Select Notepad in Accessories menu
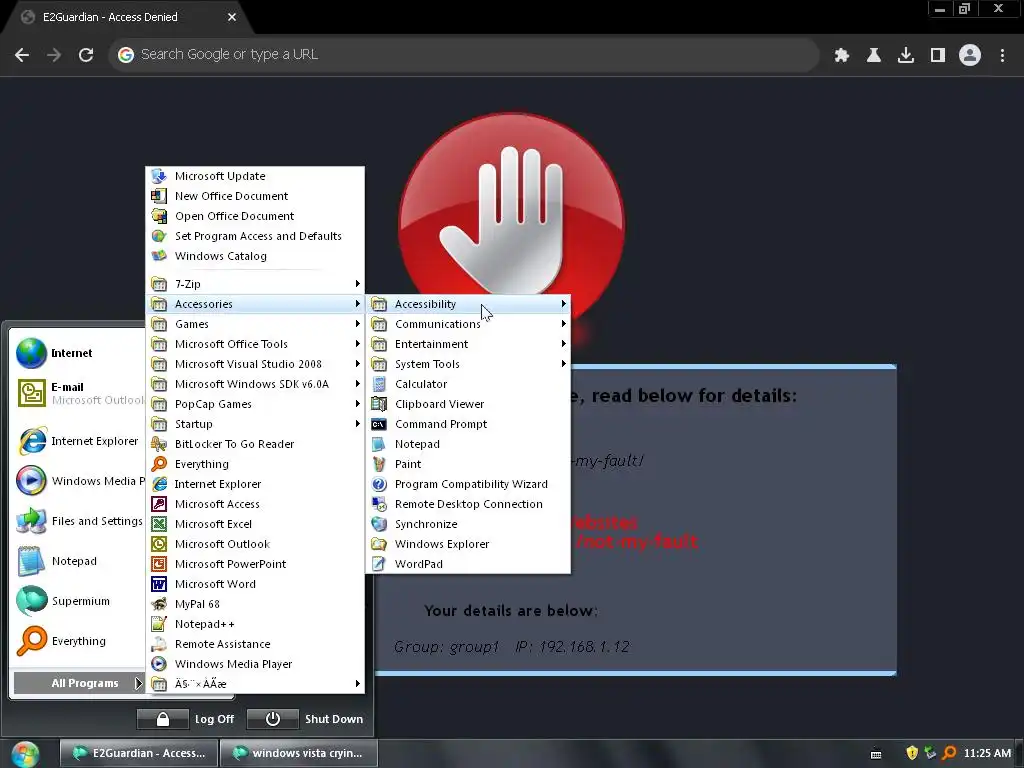Viewport: 1024px width, 768px height. pyautogui.click(x=468, y=444)
